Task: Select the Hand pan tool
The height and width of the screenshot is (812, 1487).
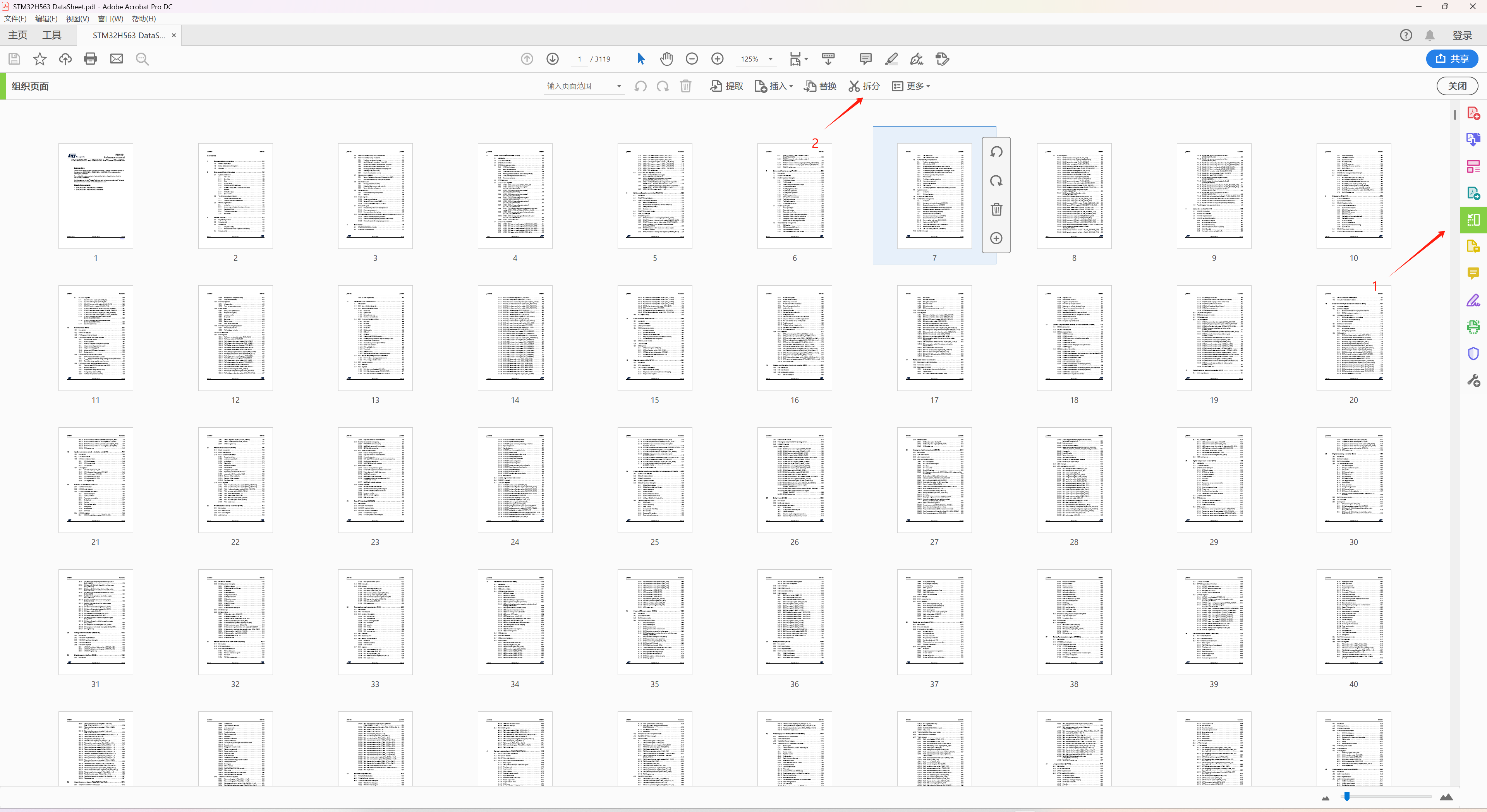Action: pos(666,59)
